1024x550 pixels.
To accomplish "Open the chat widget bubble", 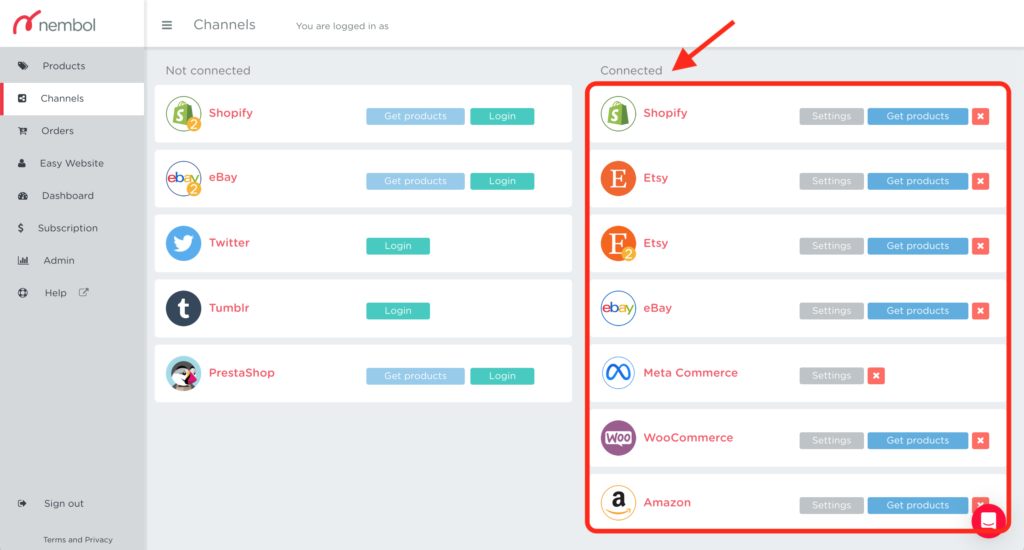I will tap(989, 521).
